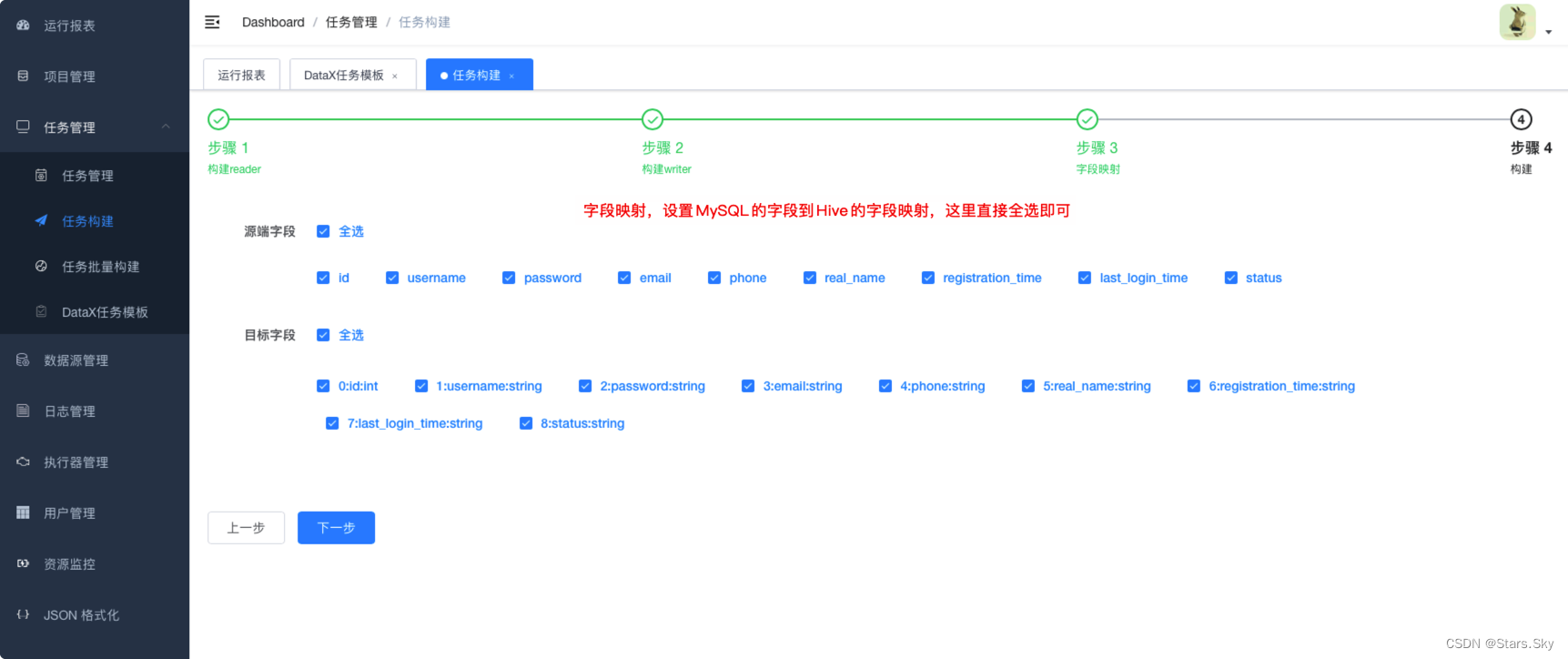This screenshot has height=659, width=1568.
Task: Open 任务批量构建 sidebar item
Action: point(95,267)
